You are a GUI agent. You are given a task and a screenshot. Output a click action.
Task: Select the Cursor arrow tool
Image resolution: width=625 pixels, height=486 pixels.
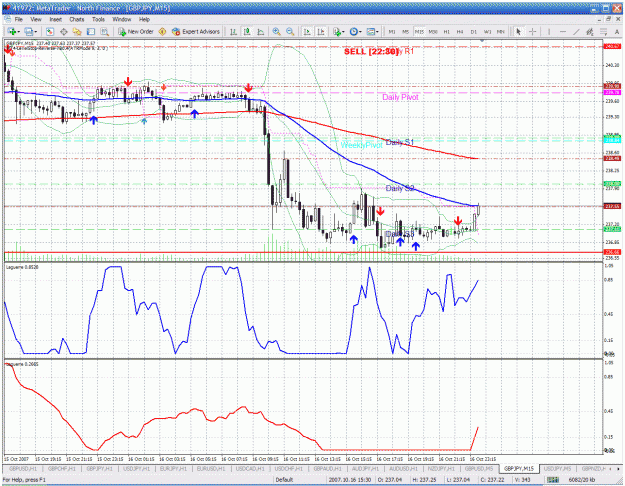click(x=518, y=31)
